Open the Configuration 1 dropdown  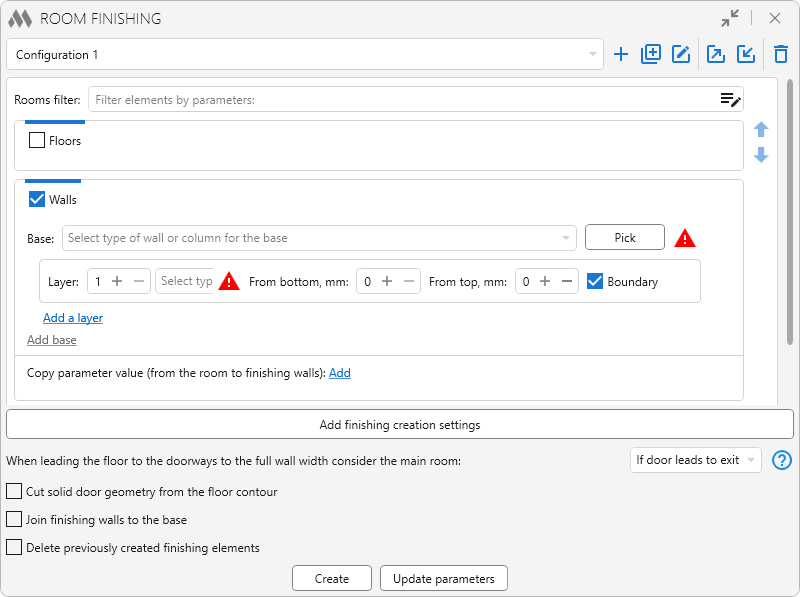pyautogui.click(x=305, y=54)
